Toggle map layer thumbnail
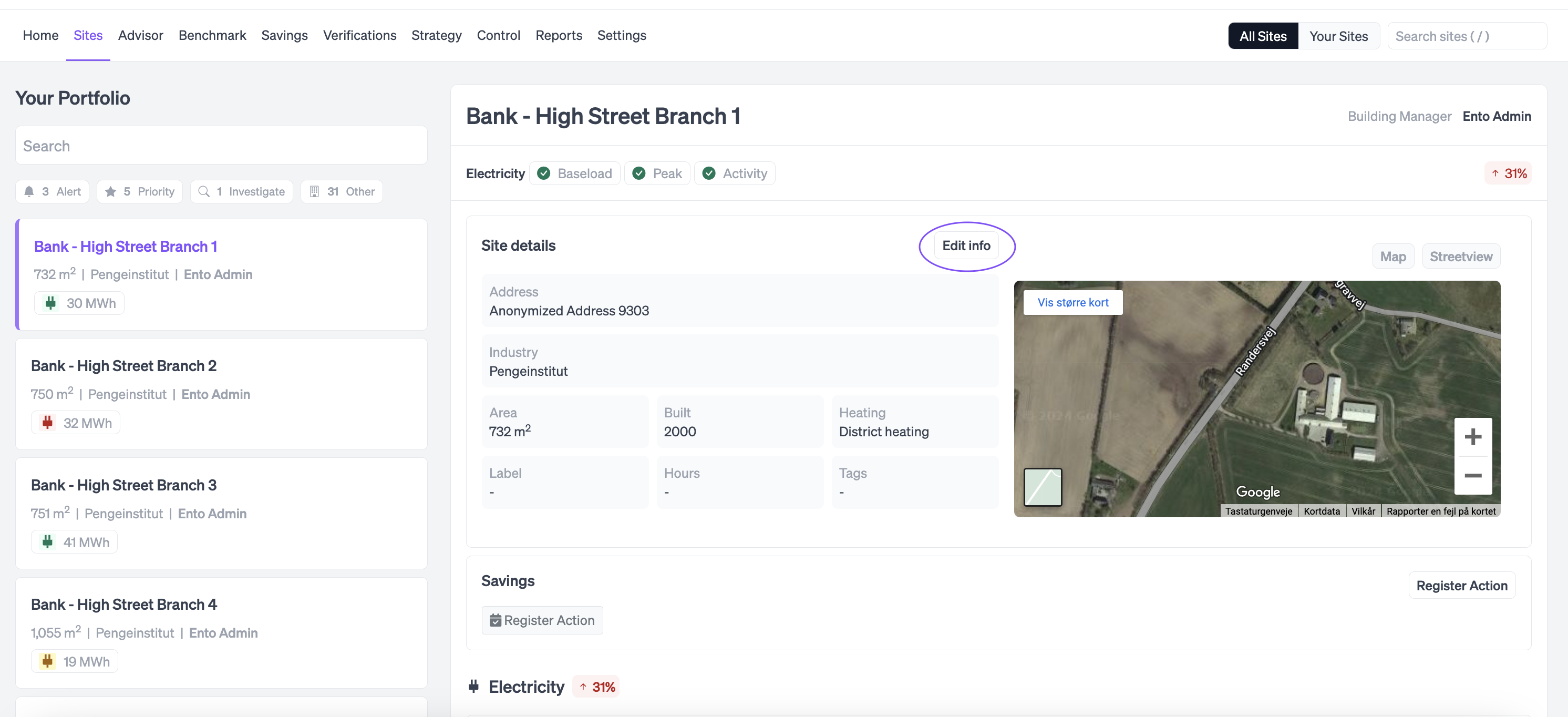Screen dimensions: 1568x717 (1043, 487)
